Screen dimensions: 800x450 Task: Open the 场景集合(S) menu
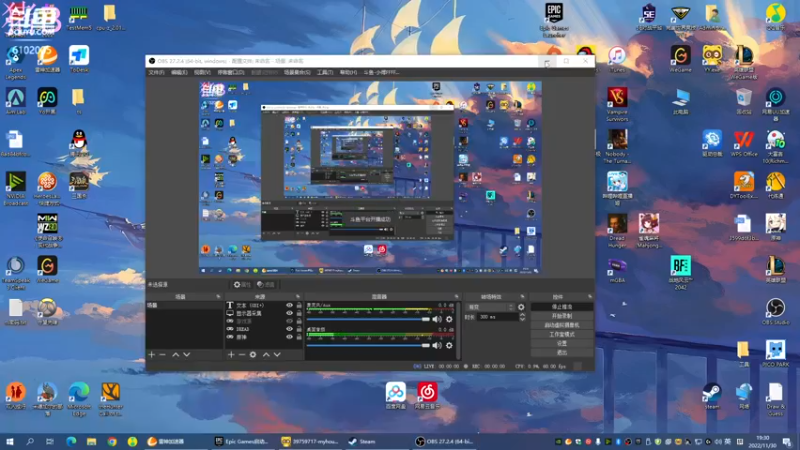point(297,72)
